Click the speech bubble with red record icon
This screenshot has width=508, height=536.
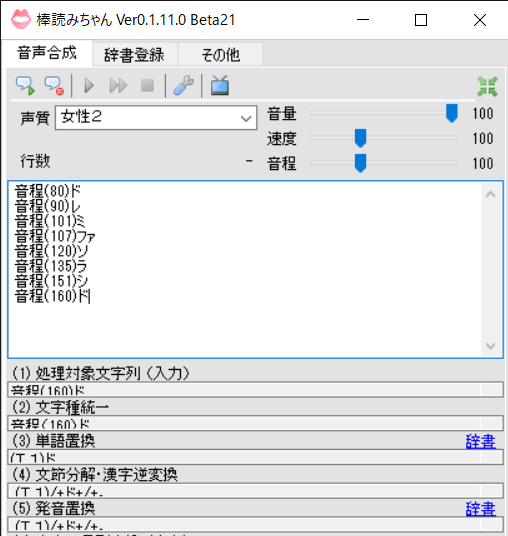(54, 85)
